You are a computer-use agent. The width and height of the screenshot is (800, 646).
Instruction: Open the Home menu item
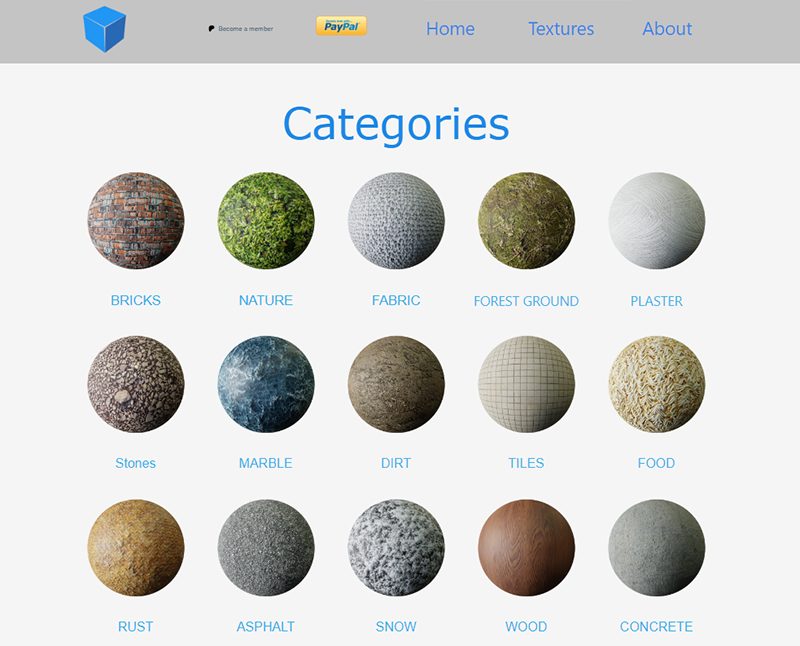[450, 29]
